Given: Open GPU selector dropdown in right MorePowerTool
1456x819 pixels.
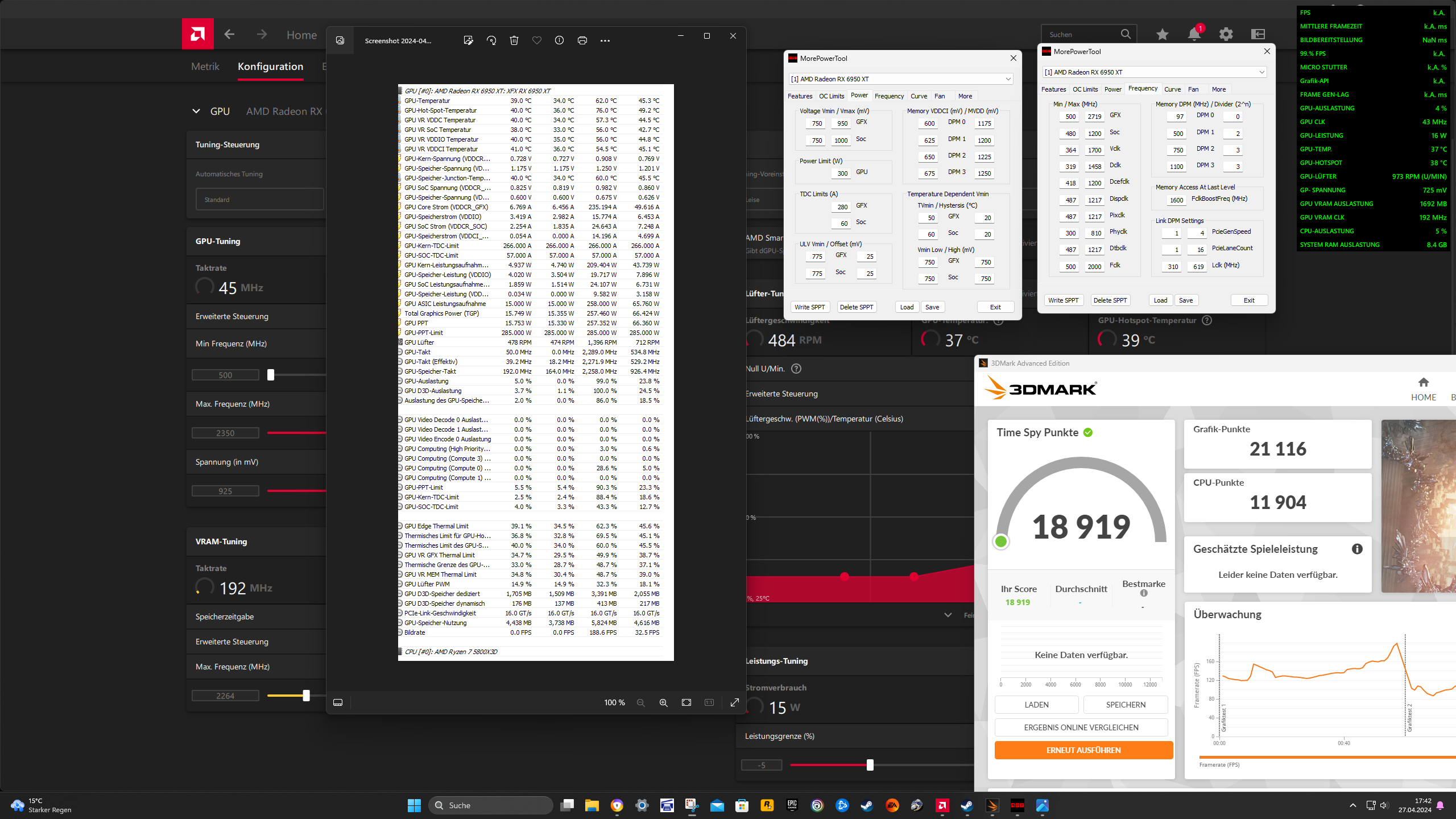Looking at the screenshot, I should (x=1261, y=72).
